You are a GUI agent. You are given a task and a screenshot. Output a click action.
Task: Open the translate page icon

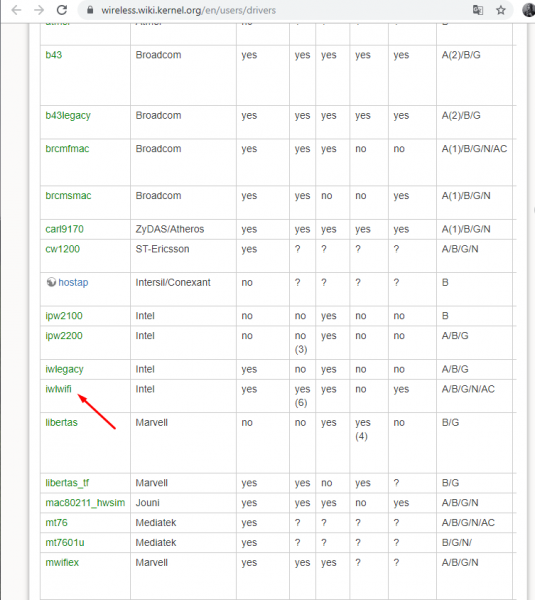click(x=478, y=10)
